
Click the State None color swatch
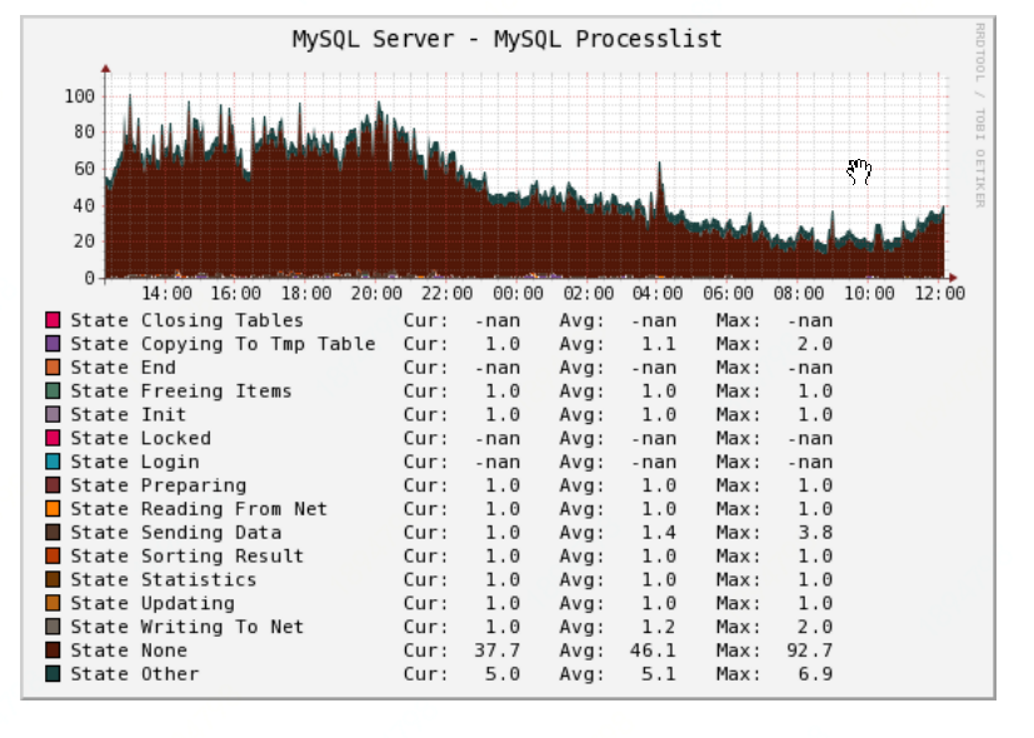[x=53, y=650]
